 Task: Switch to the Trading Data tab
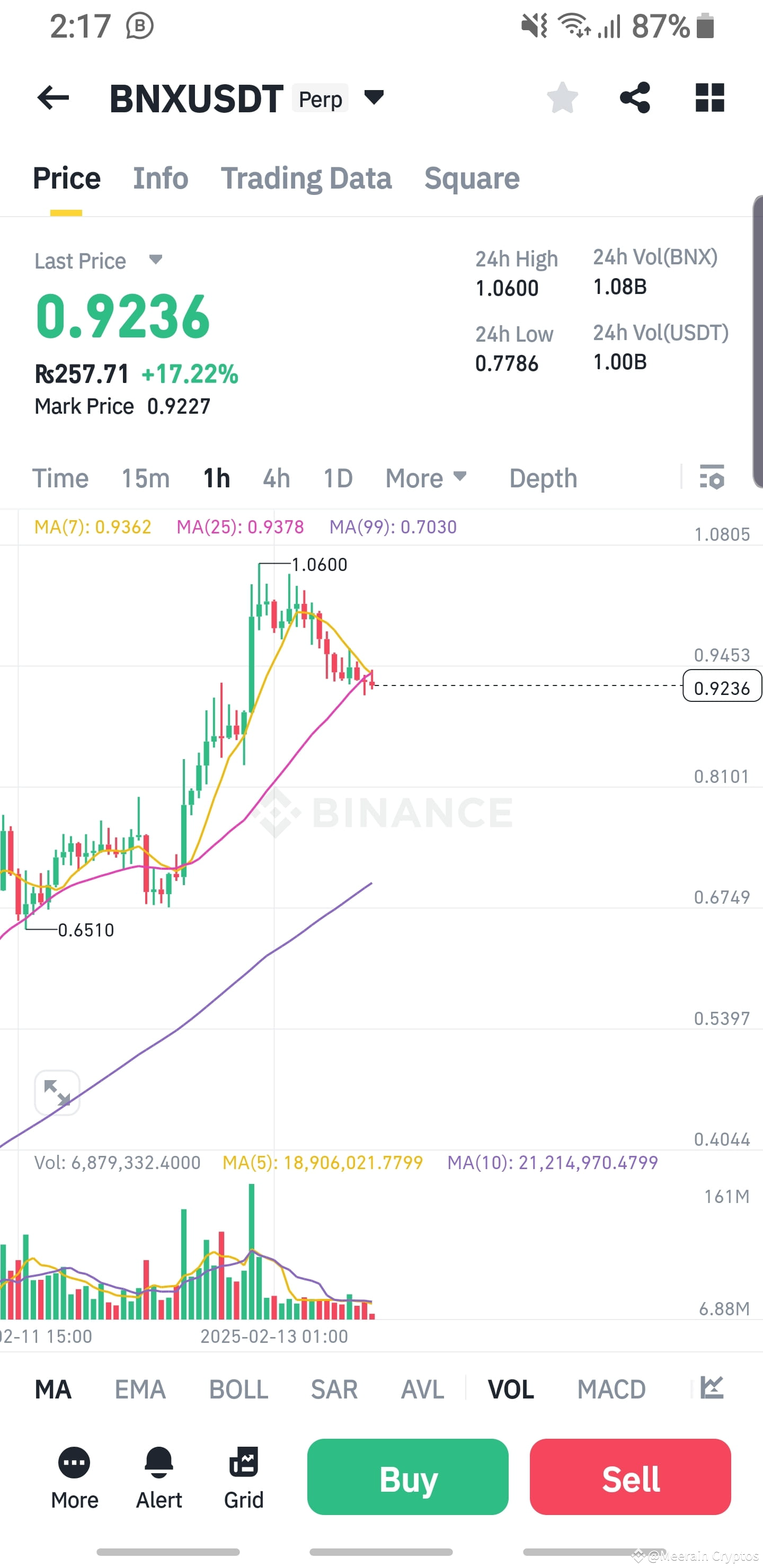pos(307,178)
